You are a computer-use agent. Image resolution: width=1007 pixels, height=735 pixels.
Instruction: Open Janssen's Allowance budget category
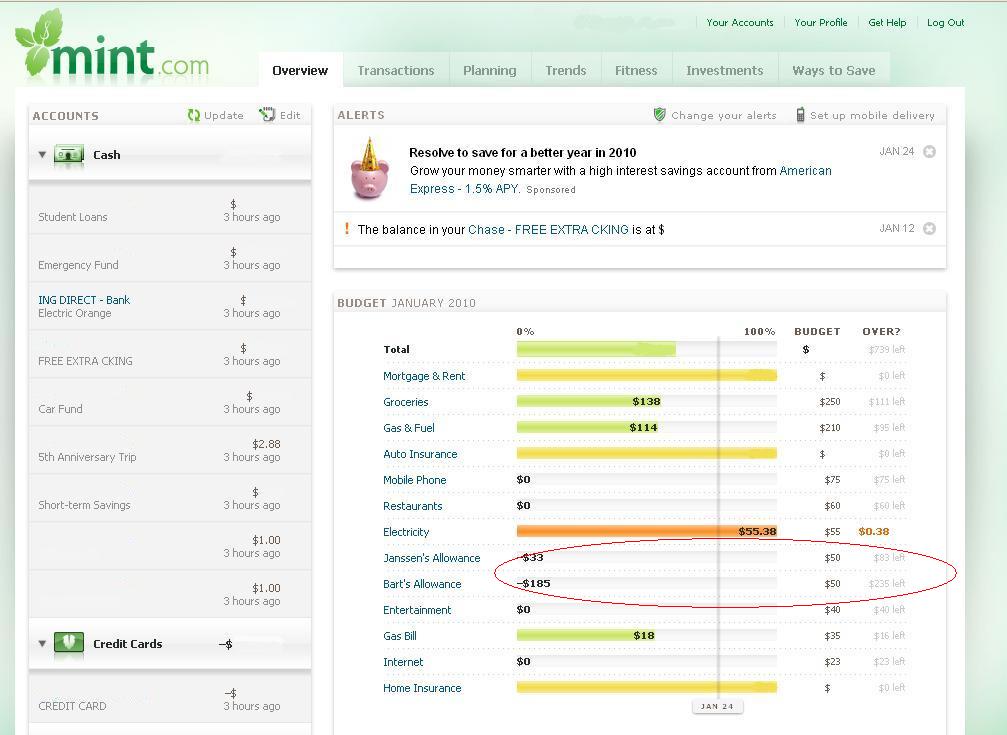(432, 558)
